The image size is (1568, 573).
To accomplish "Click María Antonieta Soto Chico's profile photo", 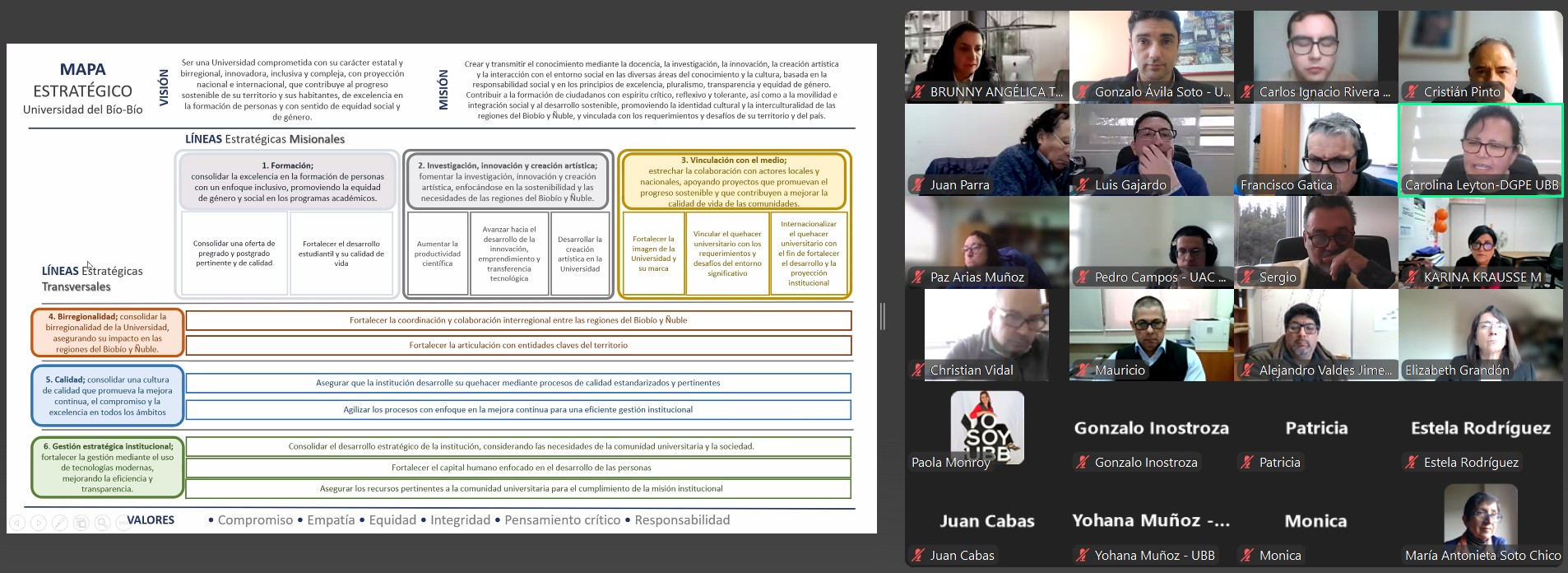I will (x=1481, y=519).
